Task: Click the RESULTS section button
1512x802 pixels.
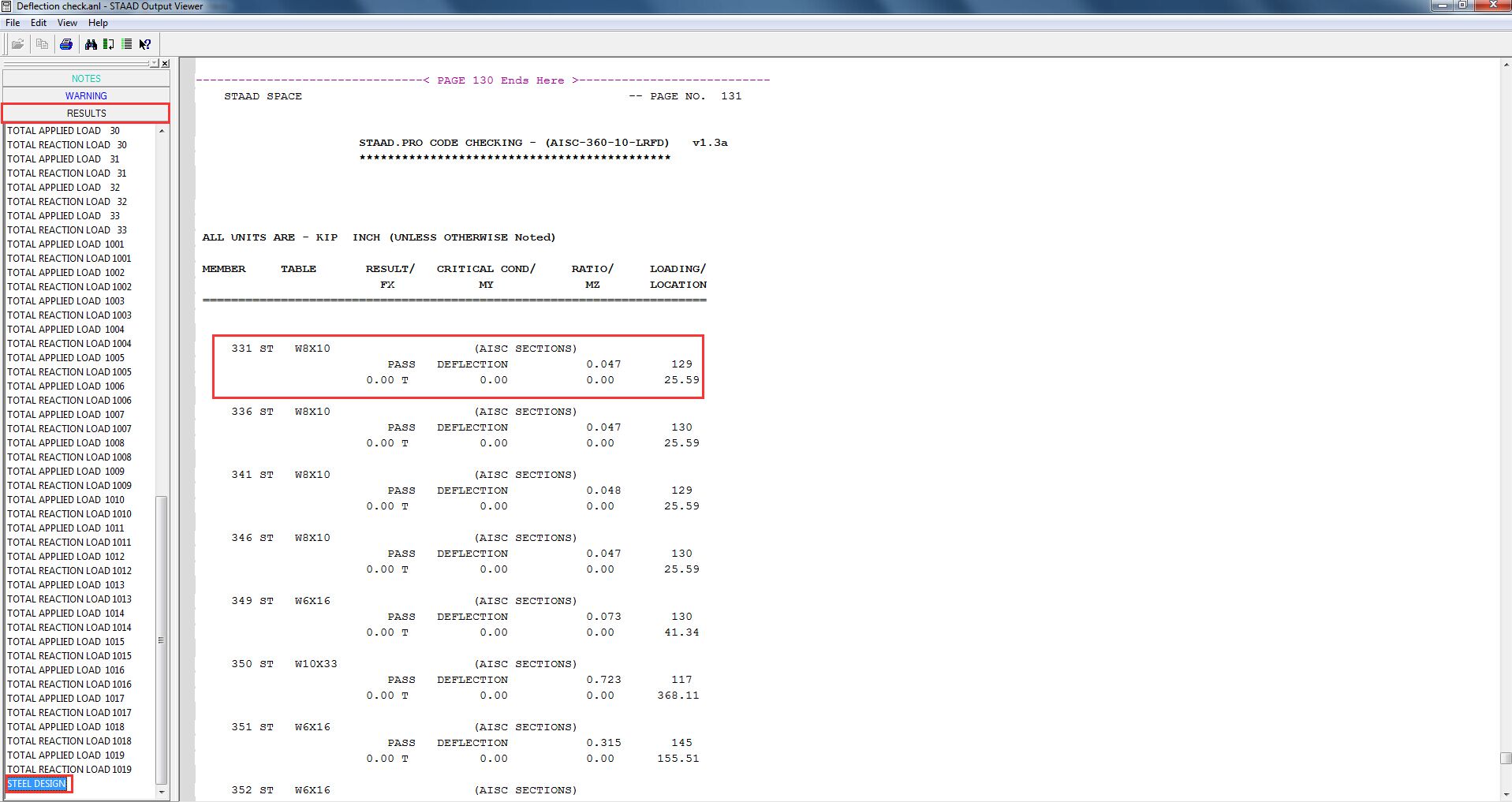Action: 86,114
